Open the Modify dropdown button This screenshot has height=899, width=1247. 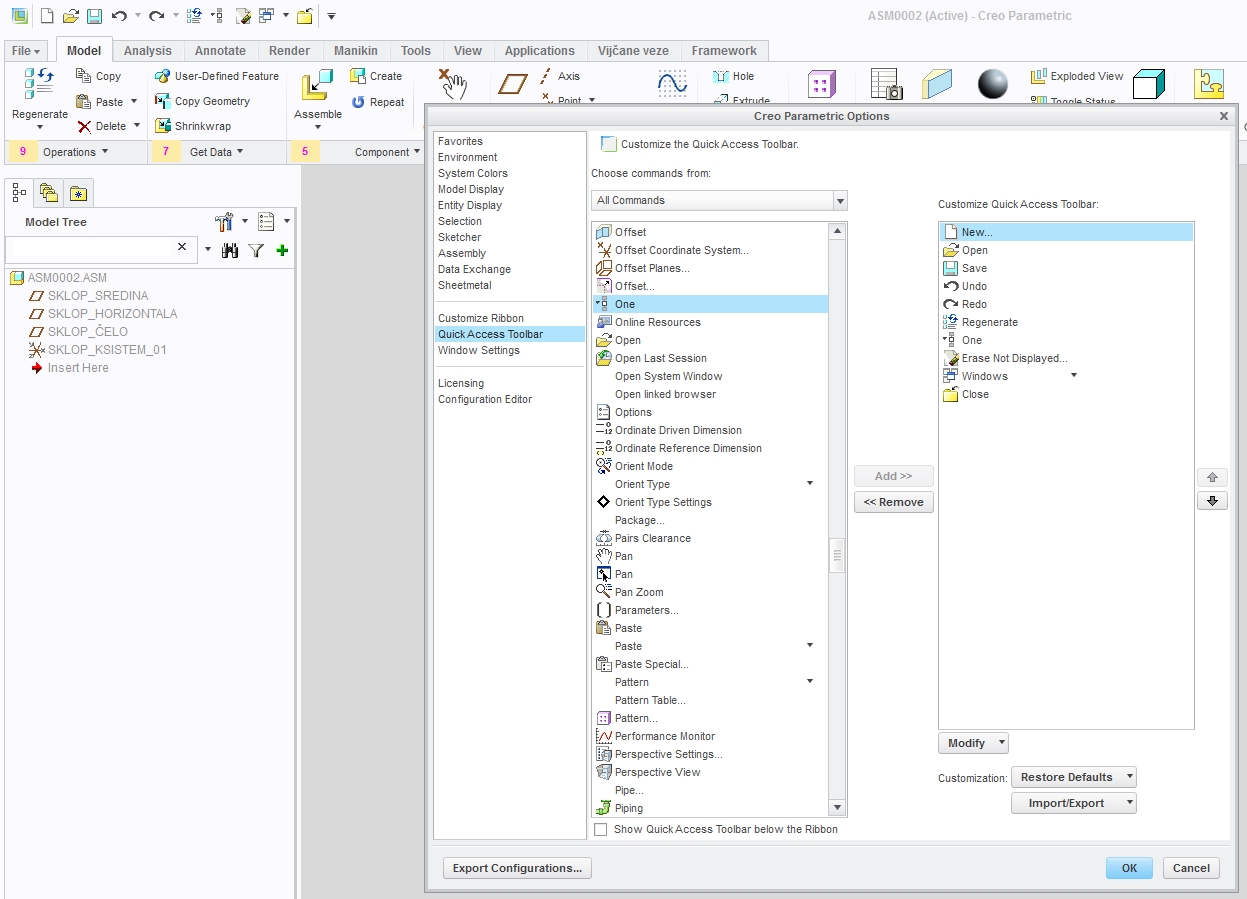(x=973, y=743)
